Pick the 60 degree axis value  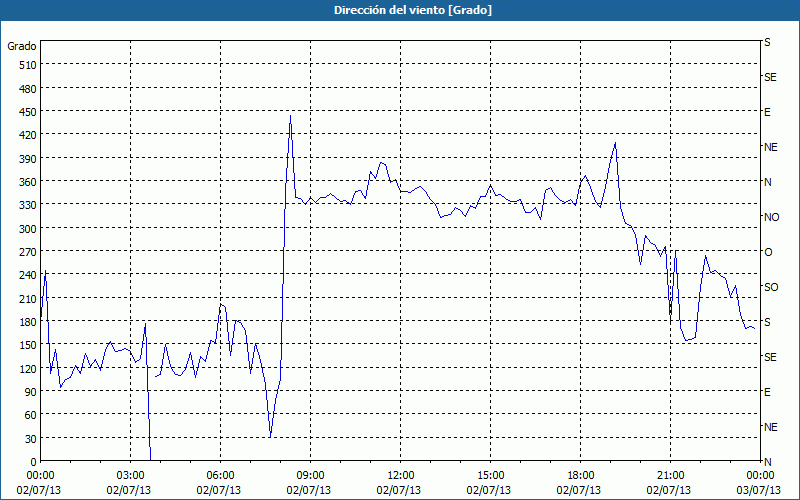(x=31, y=415)
